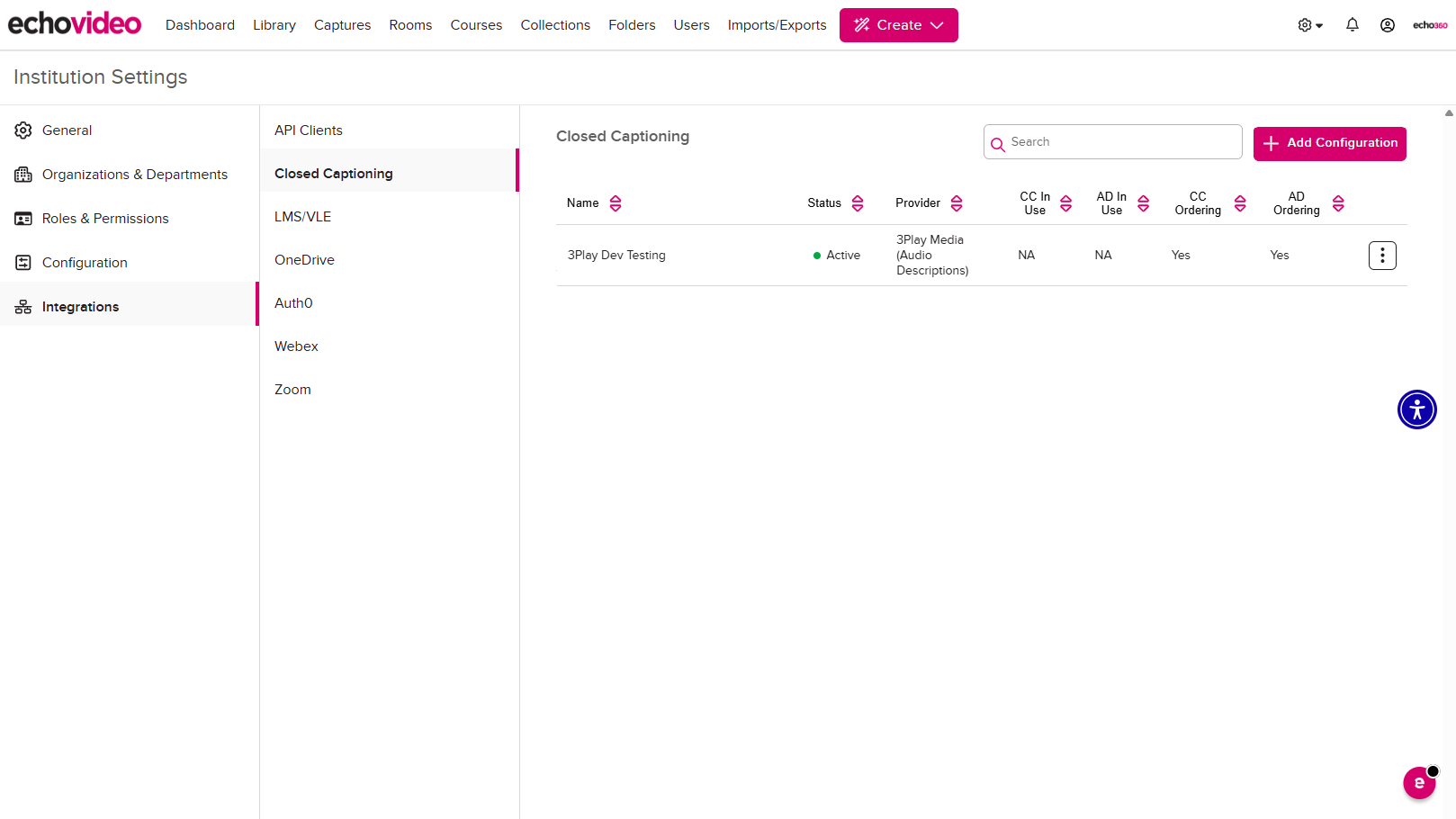Viewport: 1456px width, 819px height.
Task: Click the scrollbar up arrow
Action: 1448,112
